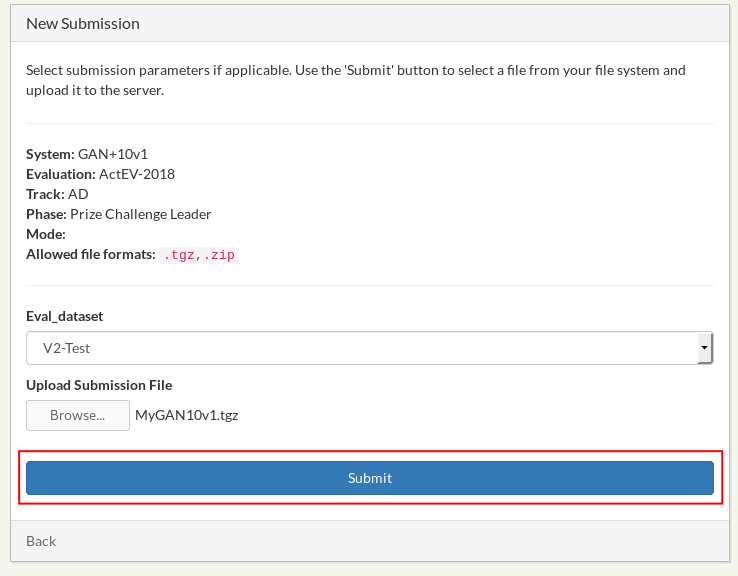Click the ActEV-2018 evaluation value
Viewport: 738px width, 576px height.
coord(137,174)
